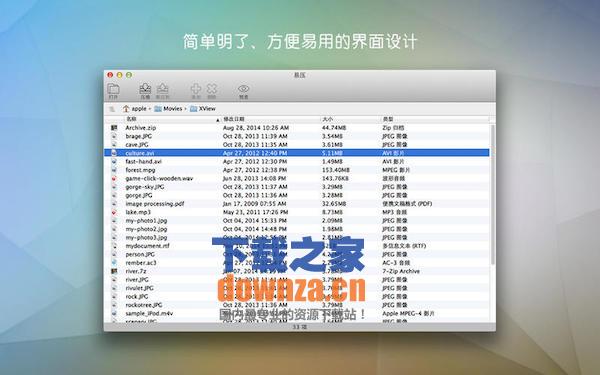Click the file icon of game-click-wooden.wav
600x375 pixels.
coord(114,178)
